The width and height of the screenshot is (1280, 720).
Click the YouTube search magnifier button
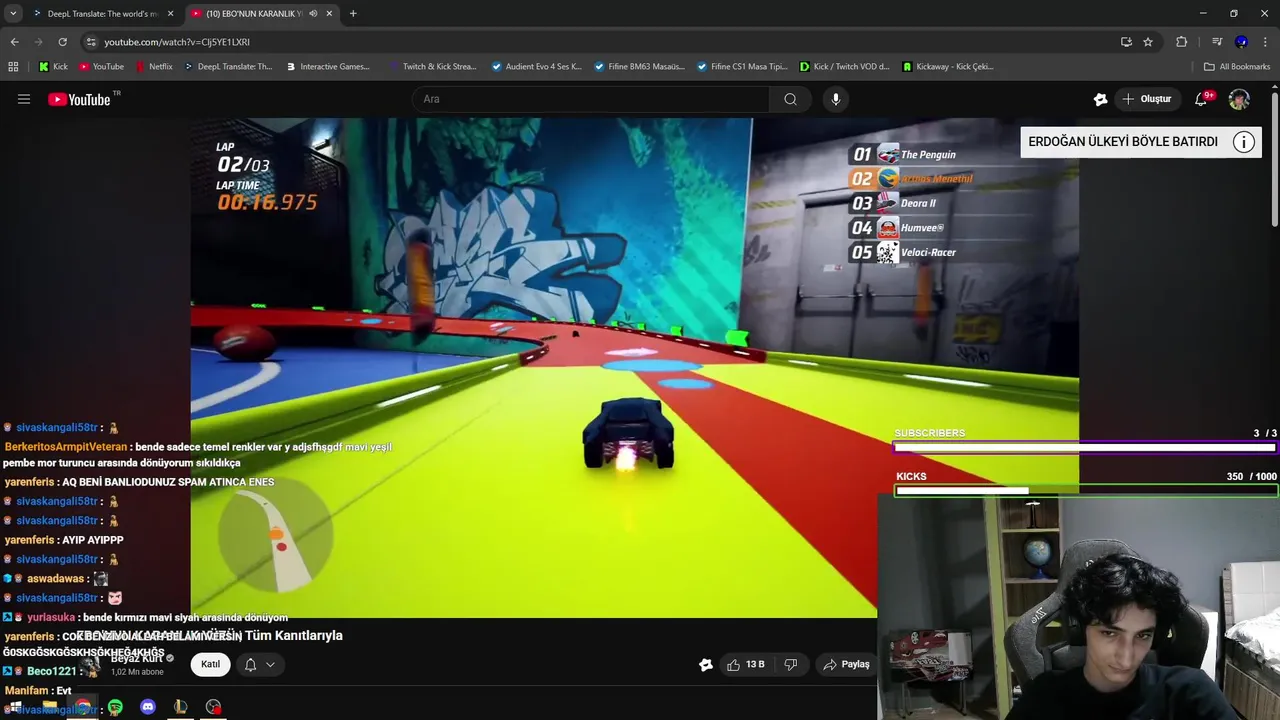790,99
